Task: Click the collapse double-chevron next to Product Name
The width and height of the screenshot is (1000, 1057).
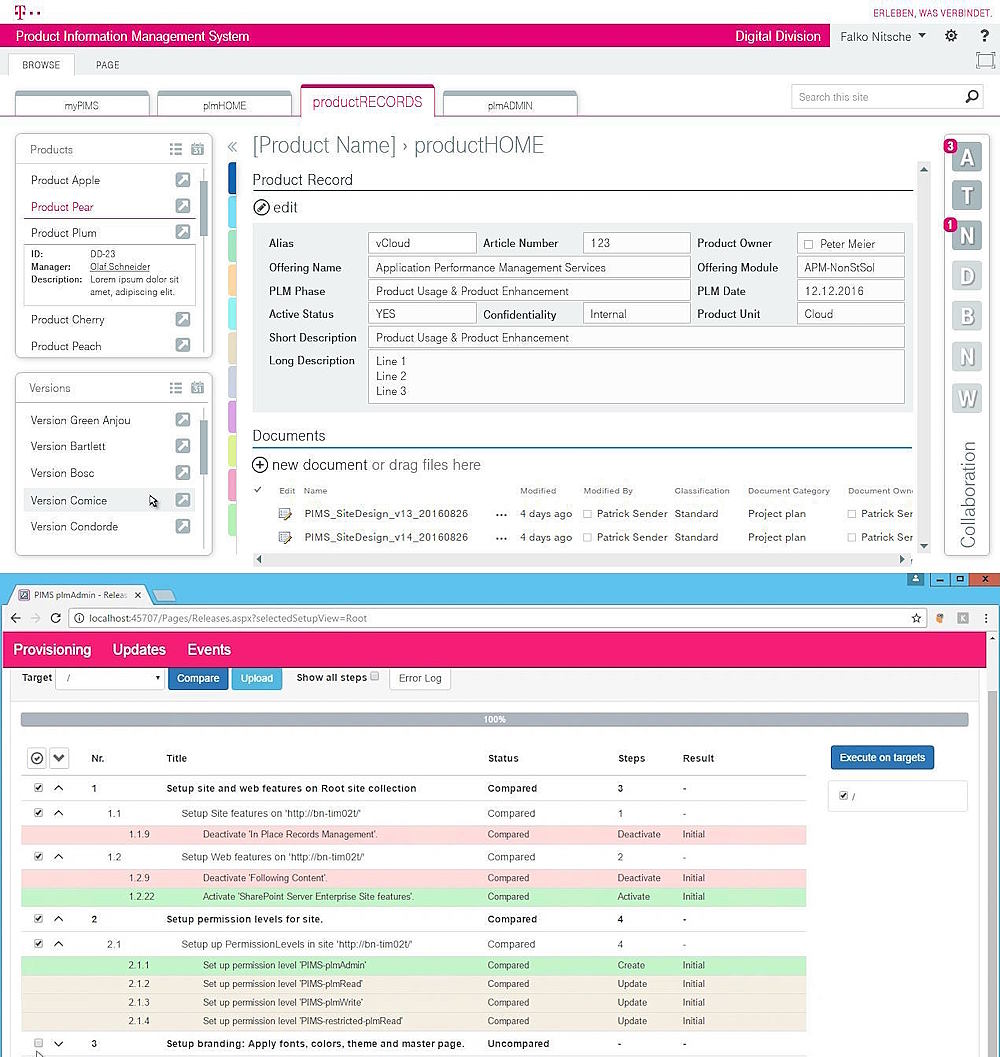Action: (233, 146)
